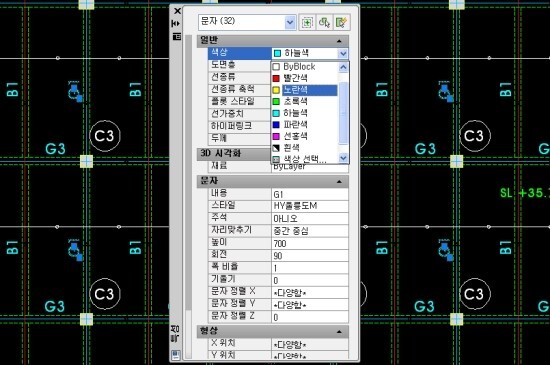This screenshot has height=365, width=550.
Task: Click the 스타일 value HY울릉도M
Action: [x=310, y=206]
